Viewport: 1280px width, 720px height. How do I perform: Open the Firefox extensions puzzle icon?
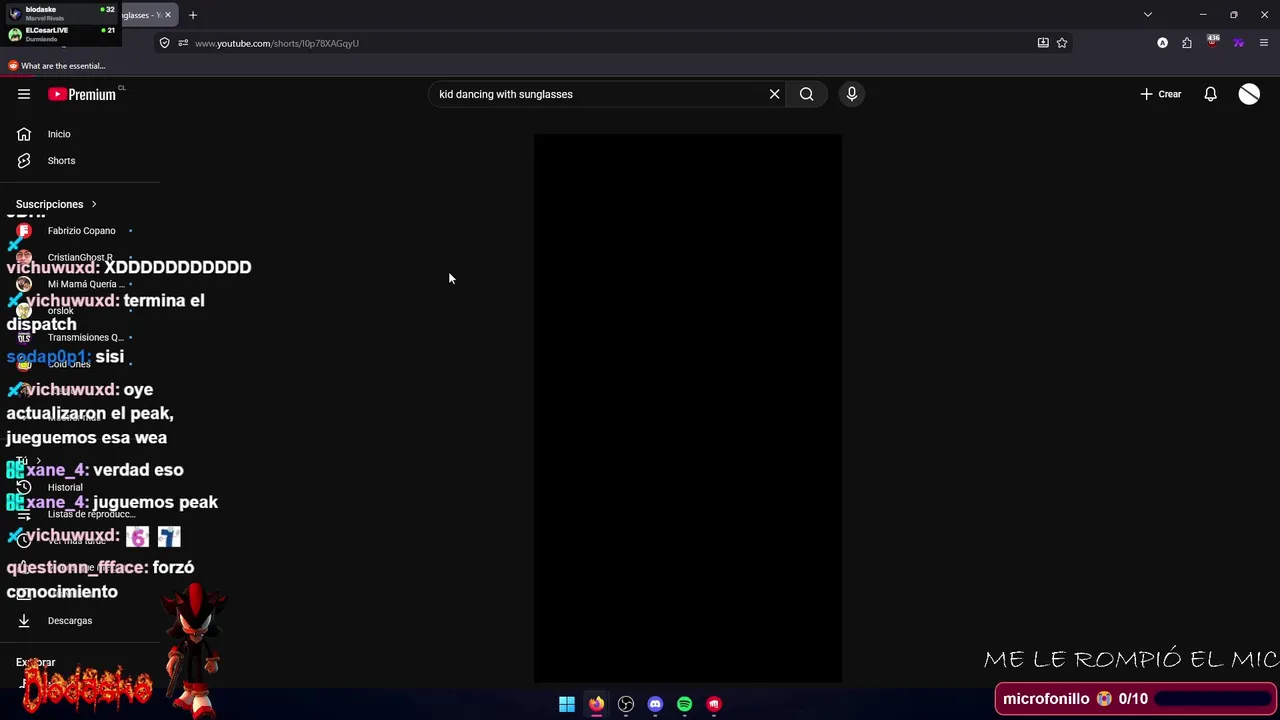(1187, 43)
